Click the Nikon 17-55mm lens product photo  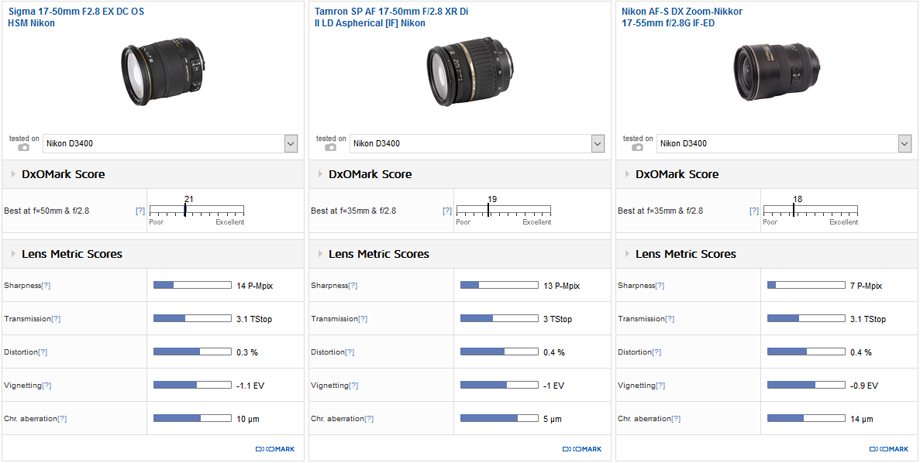[777, 71]
